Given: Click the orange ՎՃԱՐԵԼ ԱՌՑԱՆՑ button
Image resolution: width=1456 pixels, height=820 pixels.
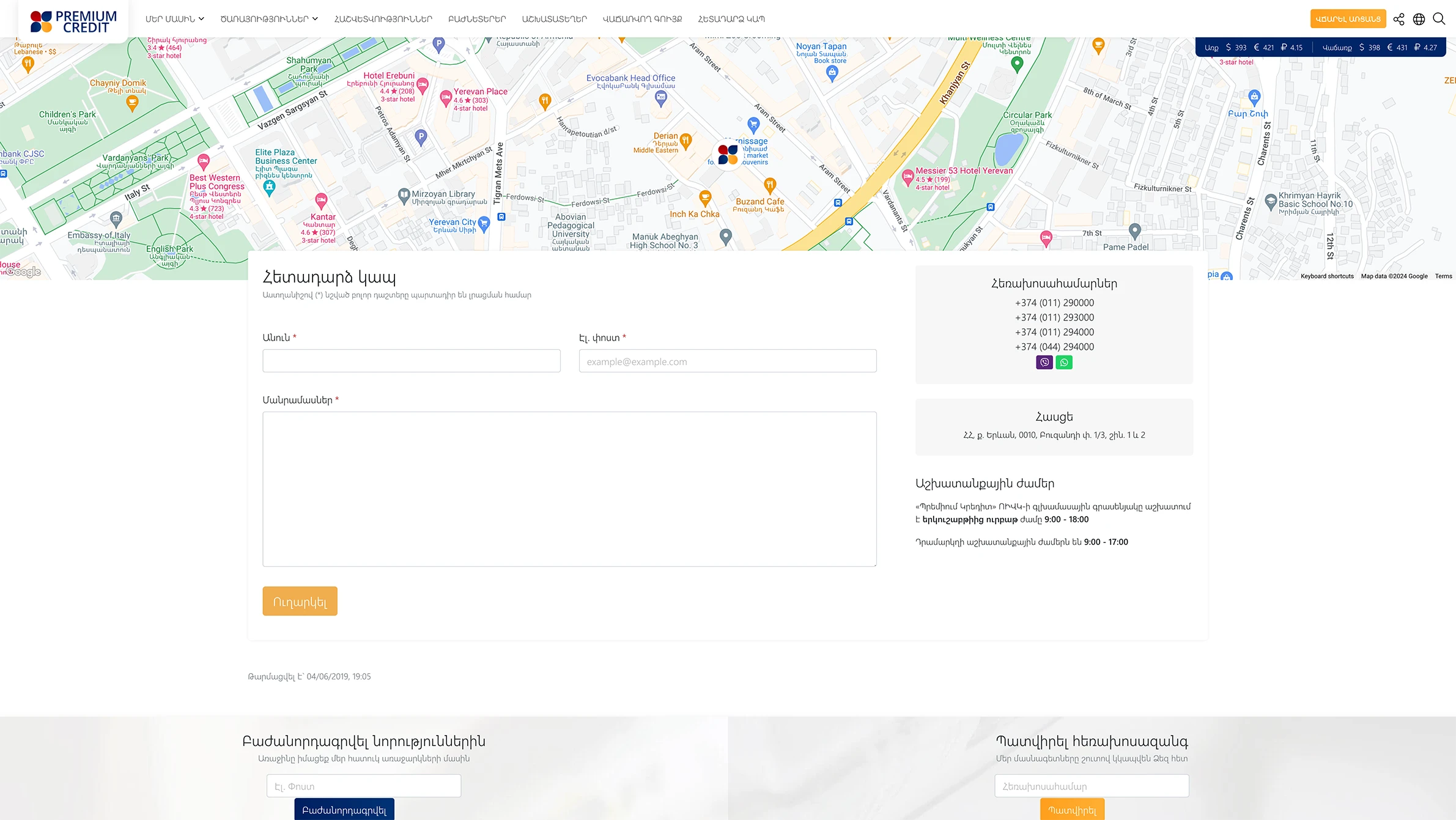Looking at the screenshot, I should coord(1348,19).
